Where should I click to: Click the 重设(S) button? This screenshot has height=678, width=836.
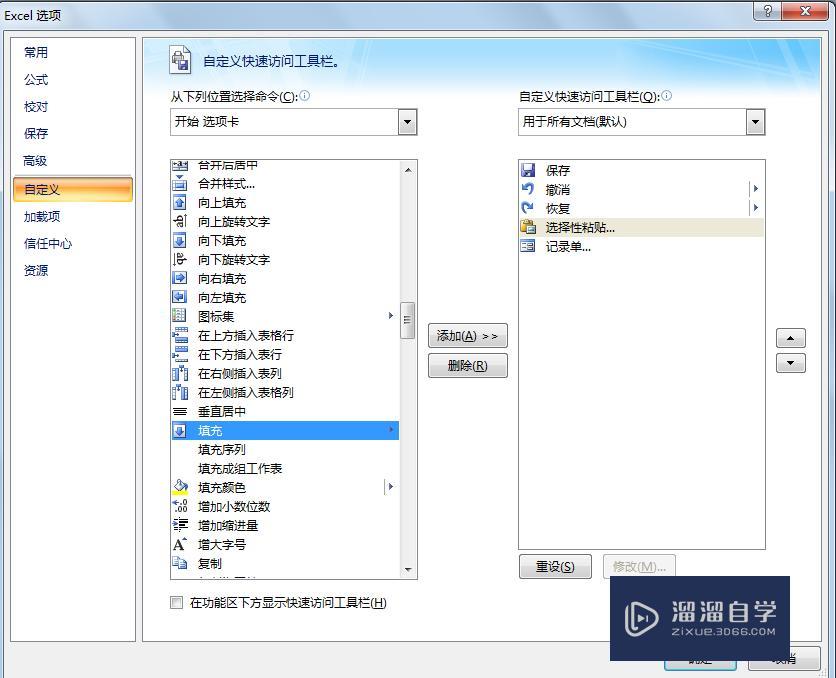click(555, 567)
